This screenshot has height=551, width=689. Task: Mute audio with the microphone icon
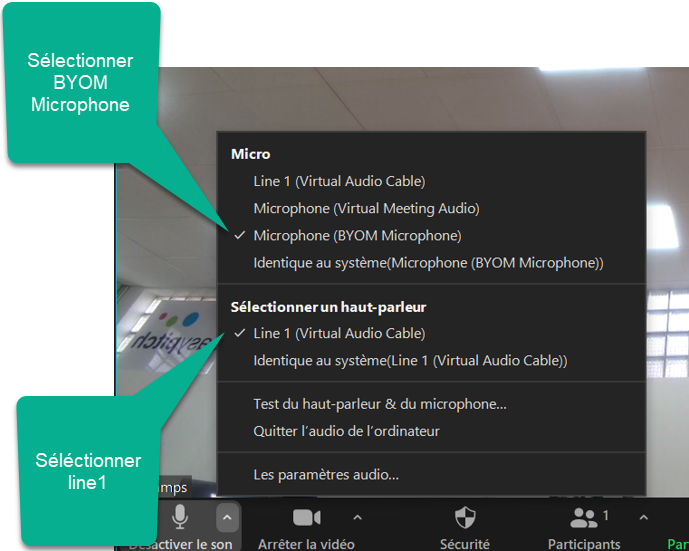click(x=180, y=517)
